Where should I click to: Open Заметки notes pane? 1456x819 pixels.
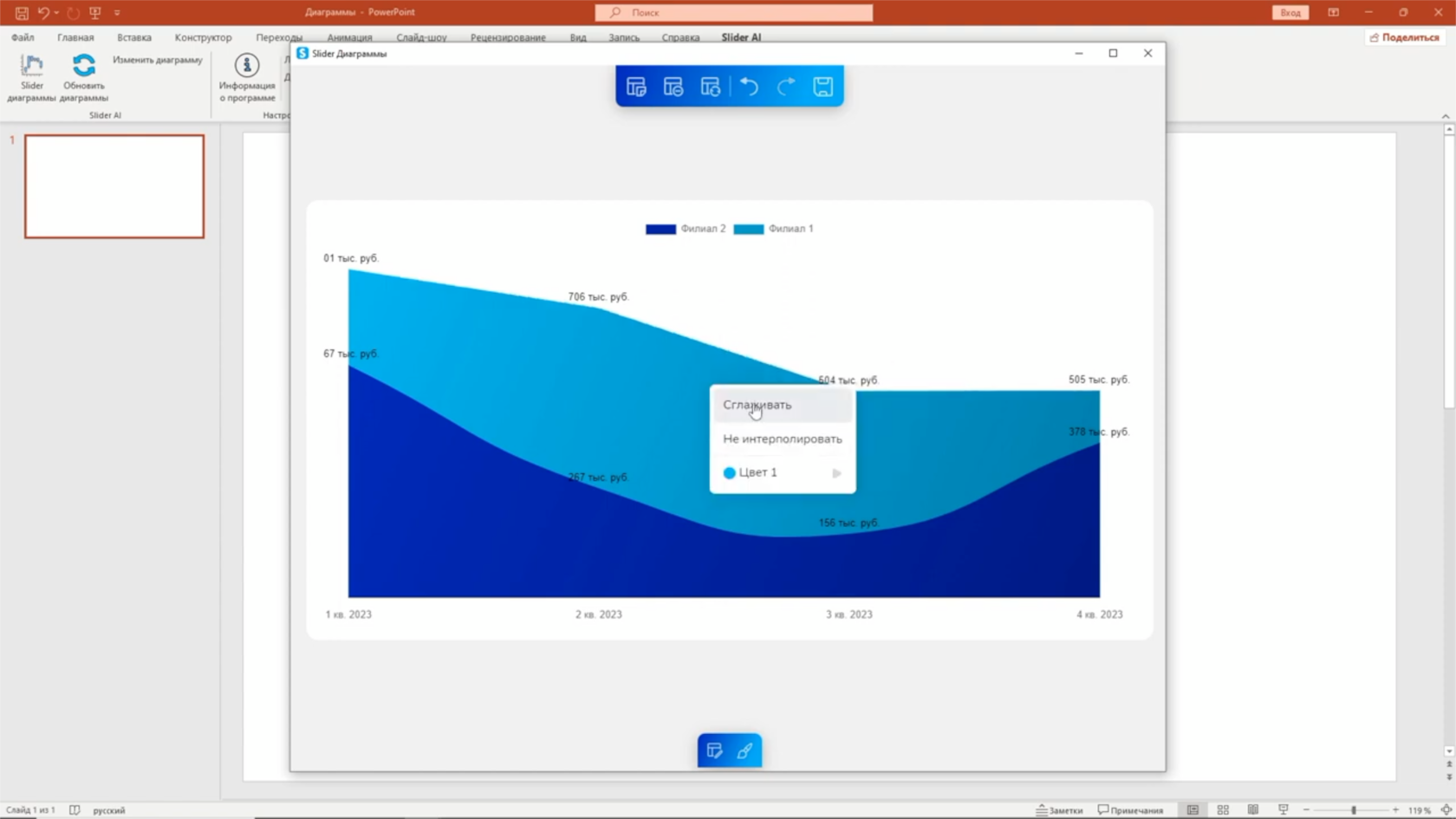tap(1059, 809)
